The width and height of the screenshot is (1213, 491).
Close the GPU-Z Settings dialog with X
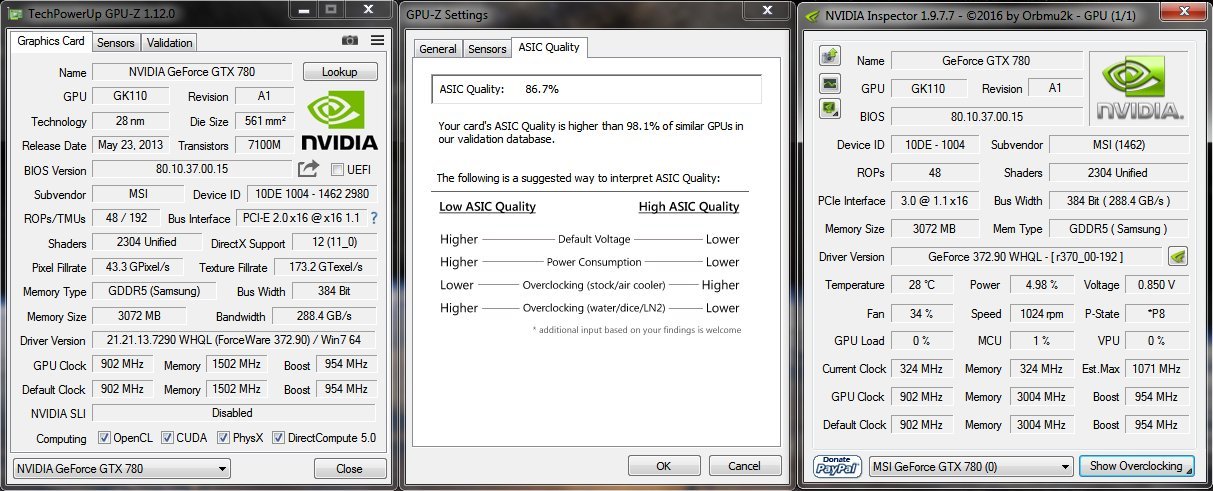pyautogui.click(x=768, y=11)
